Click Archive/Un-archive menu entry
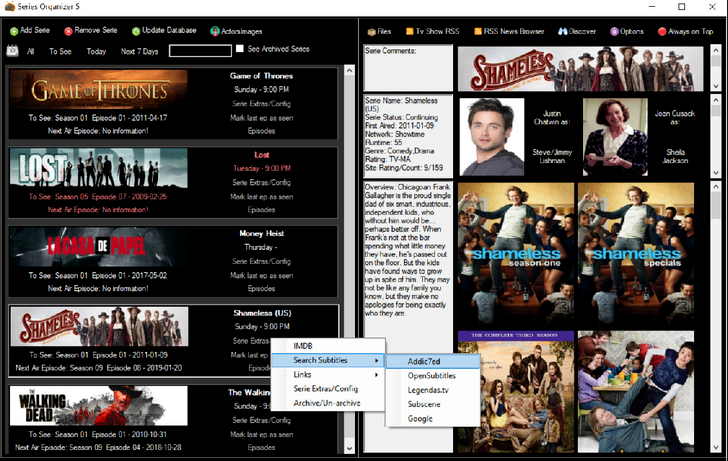This screenshot has width=728, height=461. 328,403
